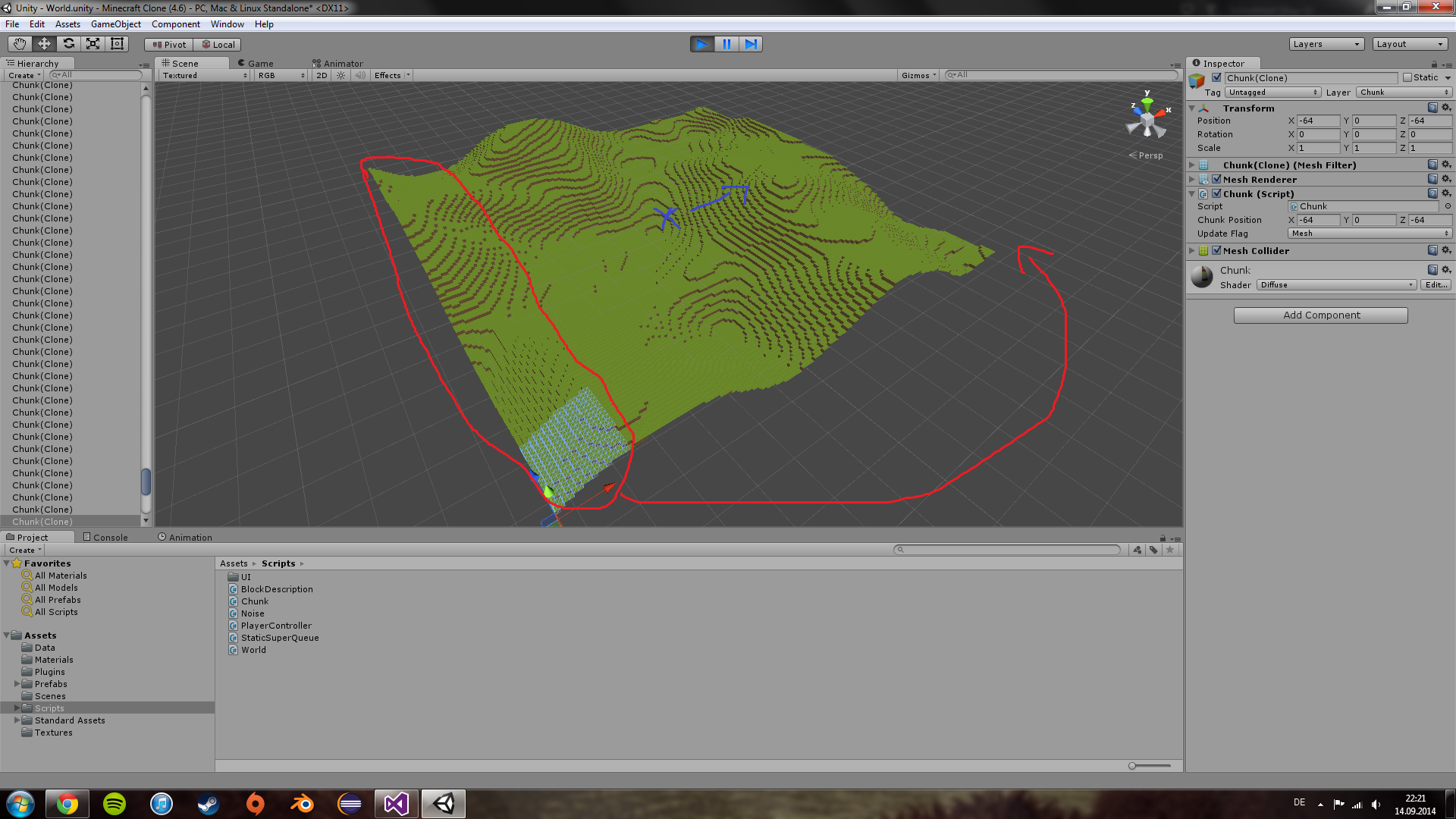Toggle scene lighting sun icon
Viewport: 1456px width, 819px height.
coord(341,75)
